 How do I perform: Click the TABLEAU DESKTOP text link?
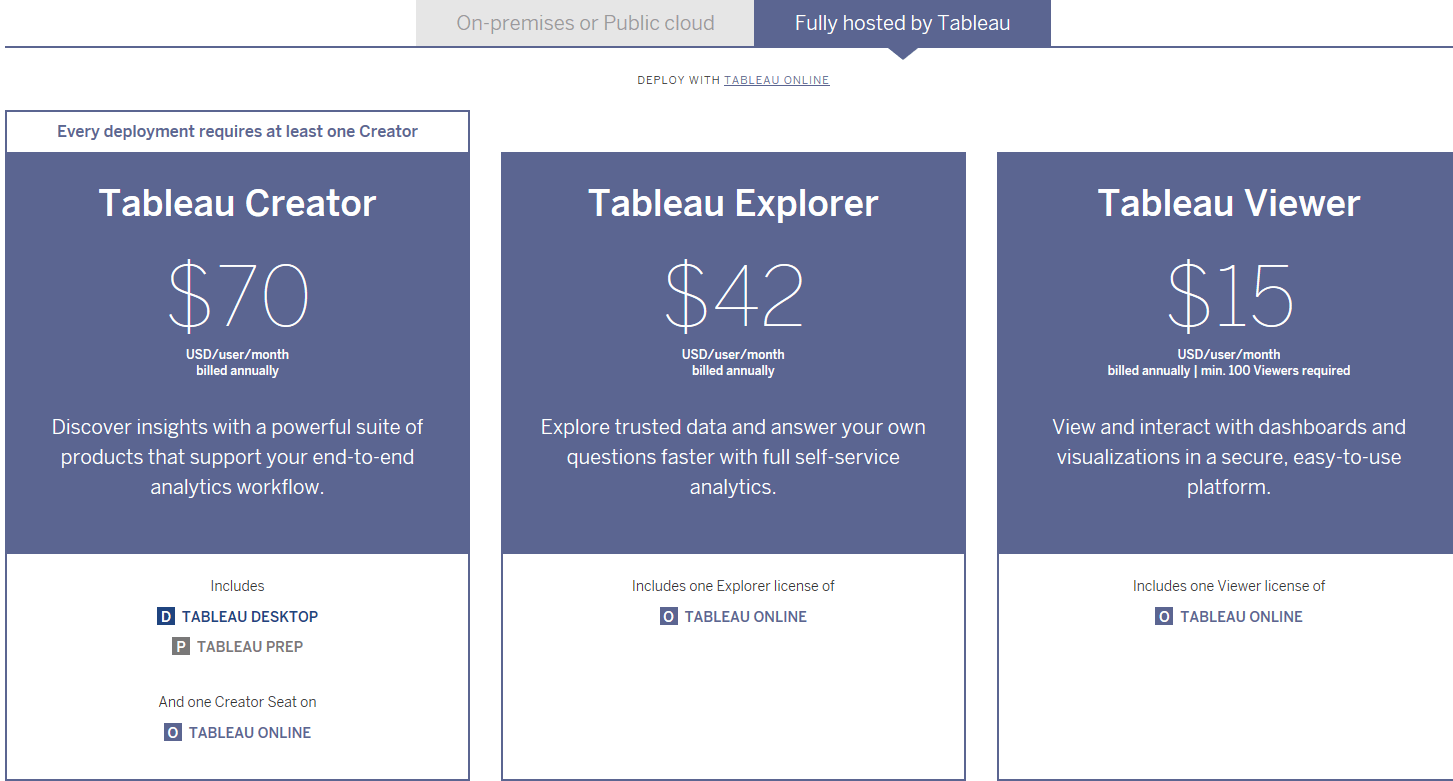point(248,616)
